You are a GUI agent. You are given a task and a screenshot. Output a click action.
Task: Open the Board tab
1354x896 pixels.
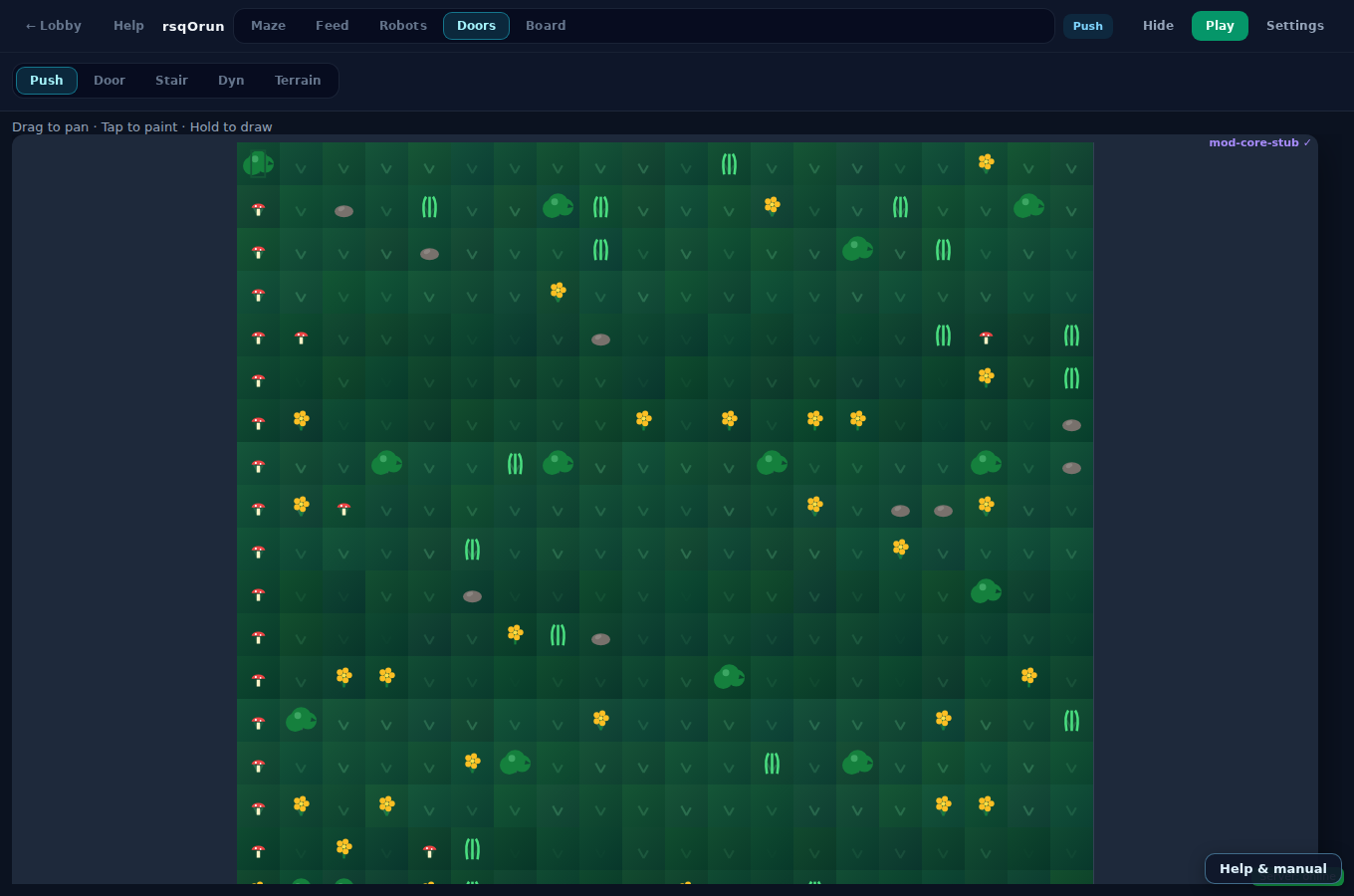[x=546, y=26]
